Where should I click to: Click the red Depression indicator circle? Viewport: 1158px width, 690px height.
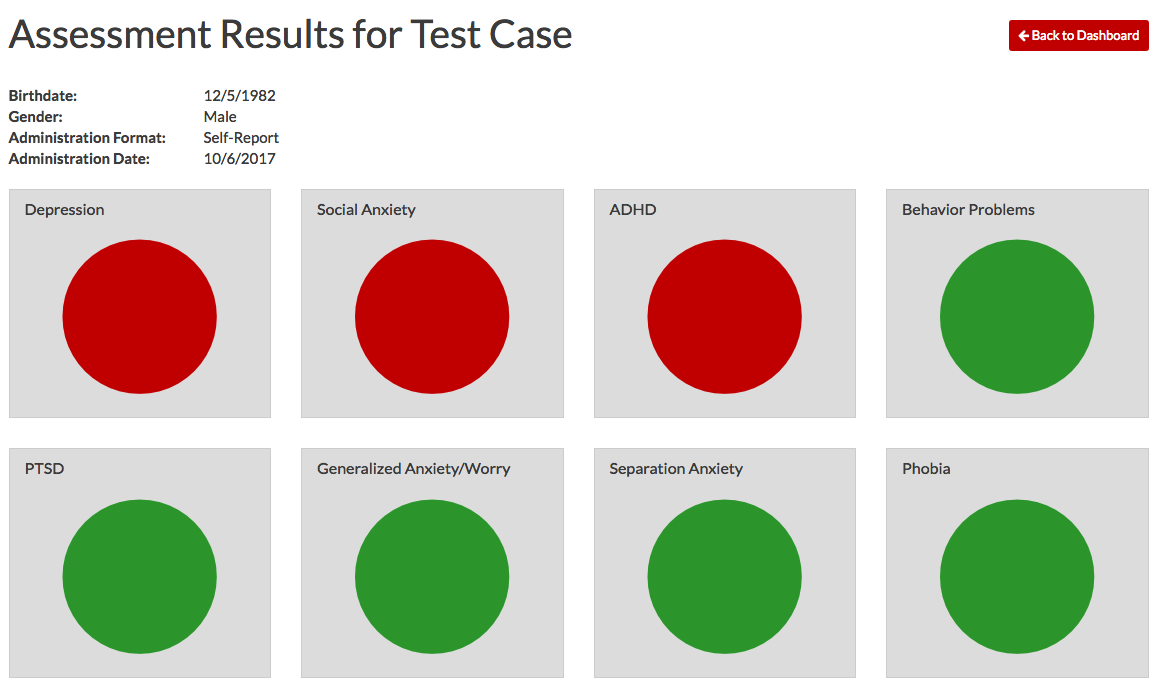point(139,316)
